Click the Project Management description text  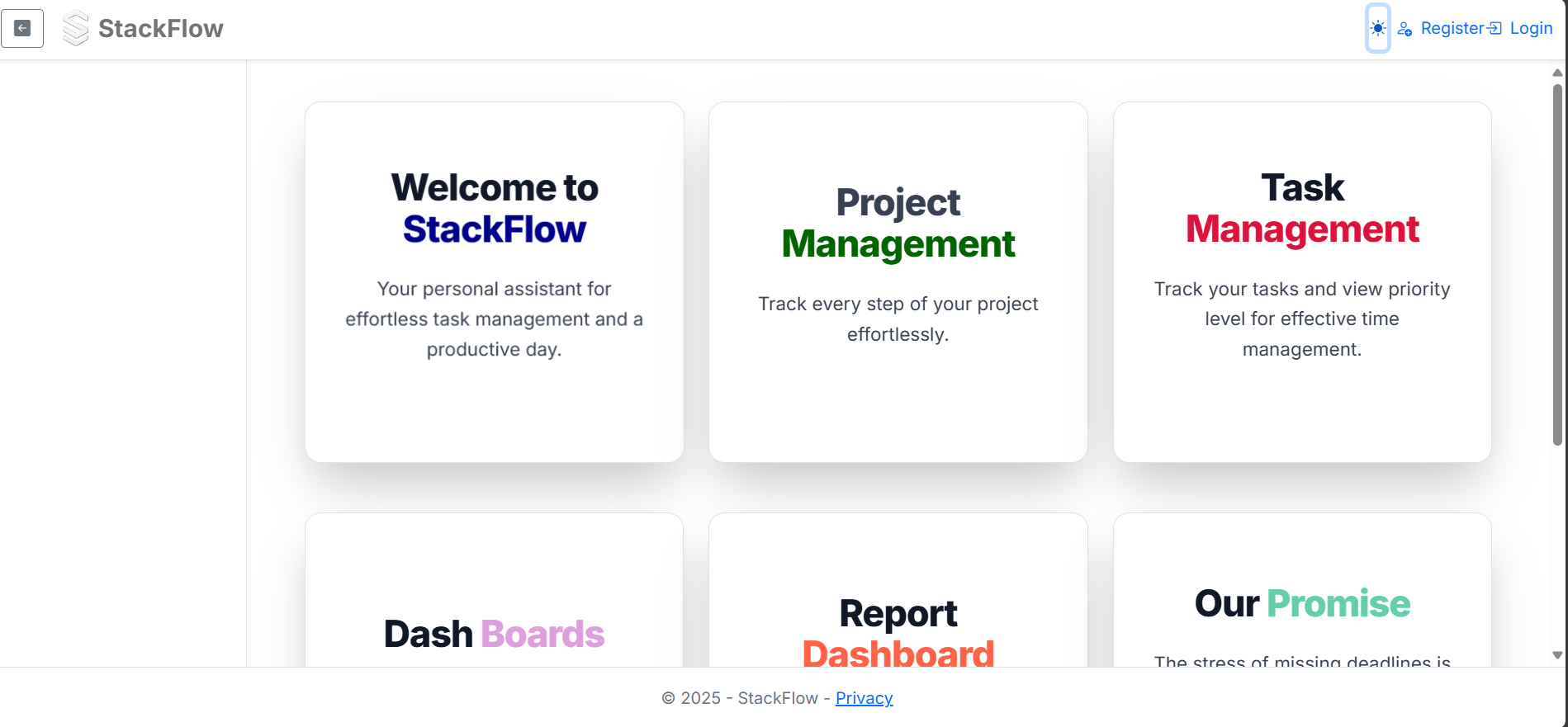point(898,319)
